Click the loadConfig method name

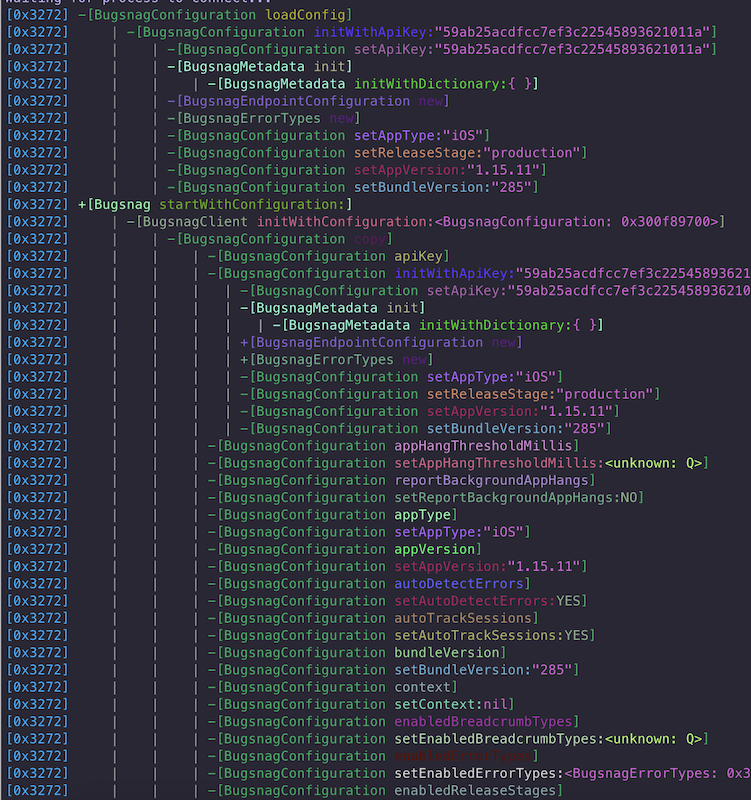305,15
